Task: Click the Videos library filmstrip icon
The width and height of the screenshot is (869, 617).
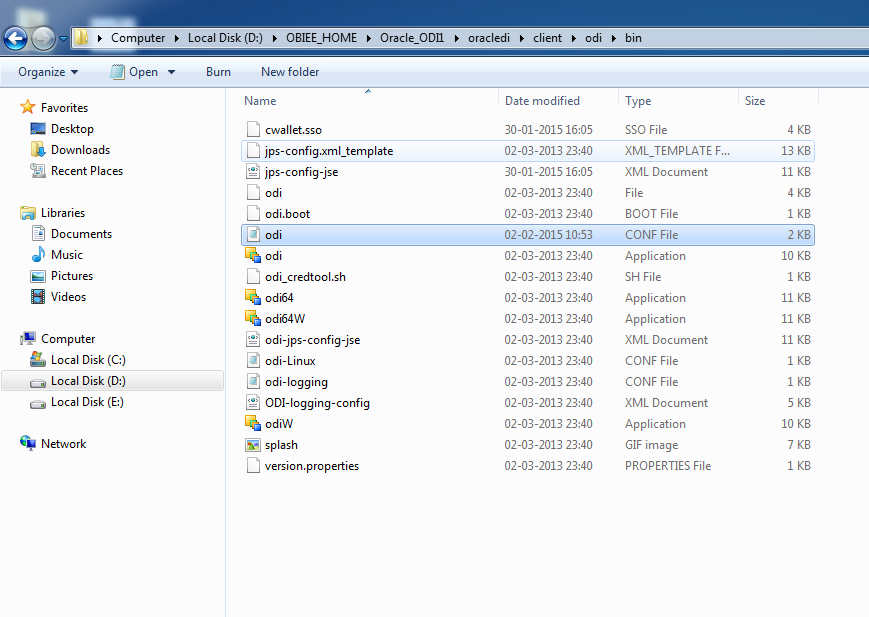Action: pos(38,297)
